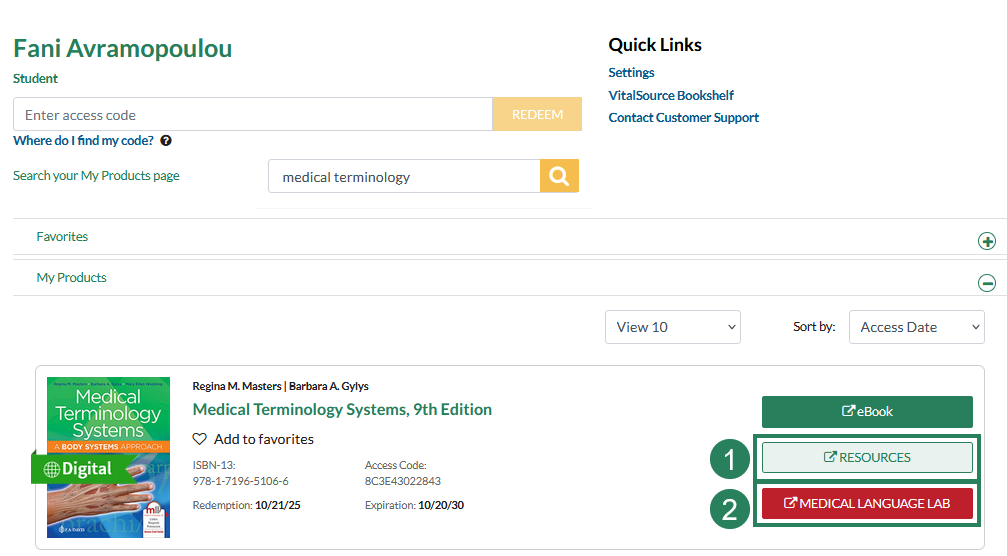1007x556 pixels.
Task: Click the search magnifier icon button
Action: (x=559, y=176)
